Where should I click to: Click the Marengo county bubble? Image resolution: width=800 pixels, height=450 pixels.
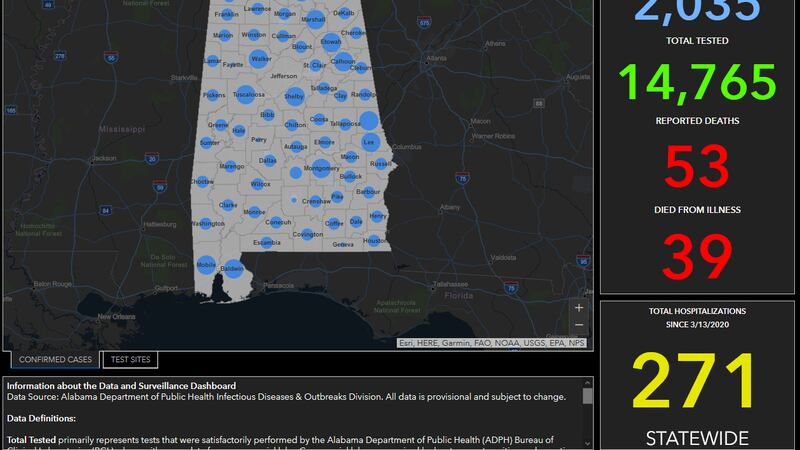(230, 166)
